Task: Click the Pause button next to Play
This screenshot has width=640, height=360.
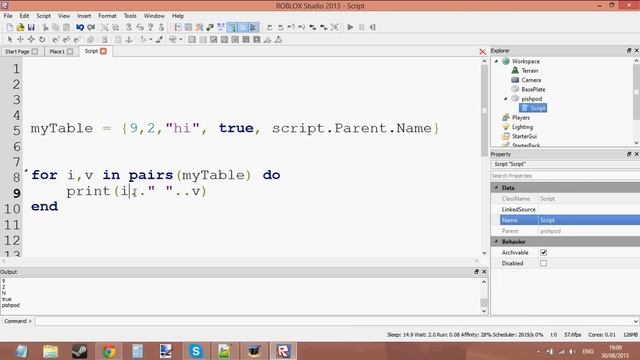Action: click(x=362, y=27)
